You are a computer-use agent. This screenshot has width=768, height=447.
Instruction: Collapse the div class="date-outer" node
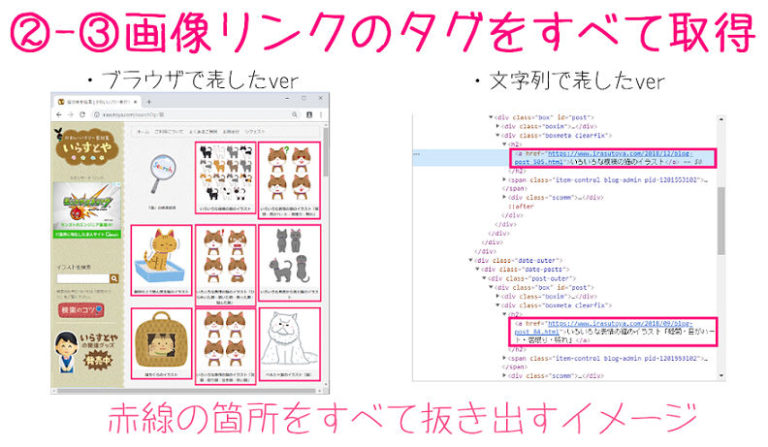coord(471,260)
